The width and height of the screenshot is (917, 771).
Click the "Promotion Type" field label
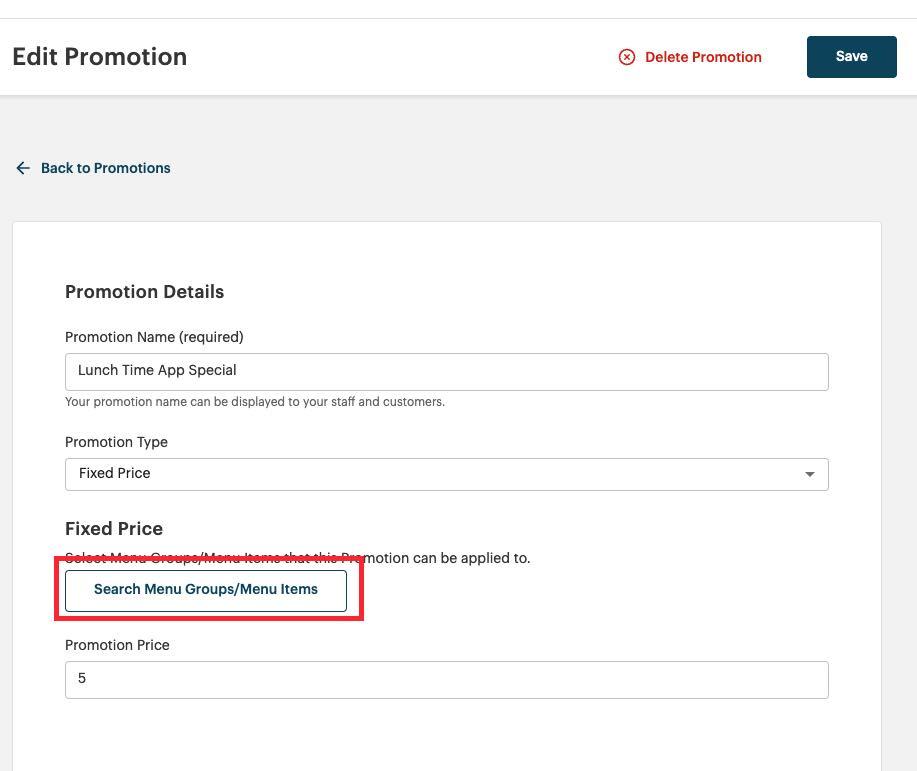116,442
